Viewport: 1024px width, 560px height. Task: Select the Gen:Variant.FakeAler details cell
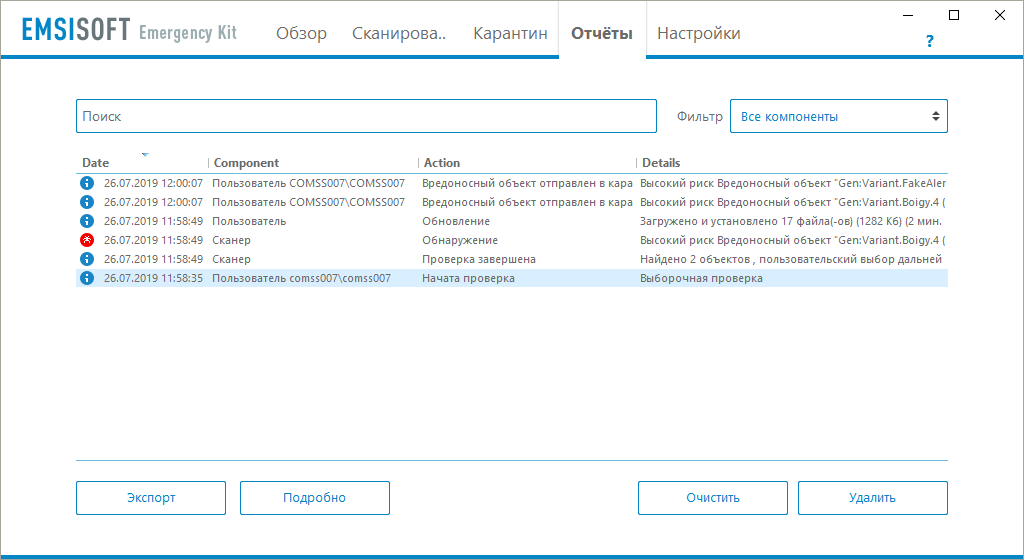(x=793, y=183)
